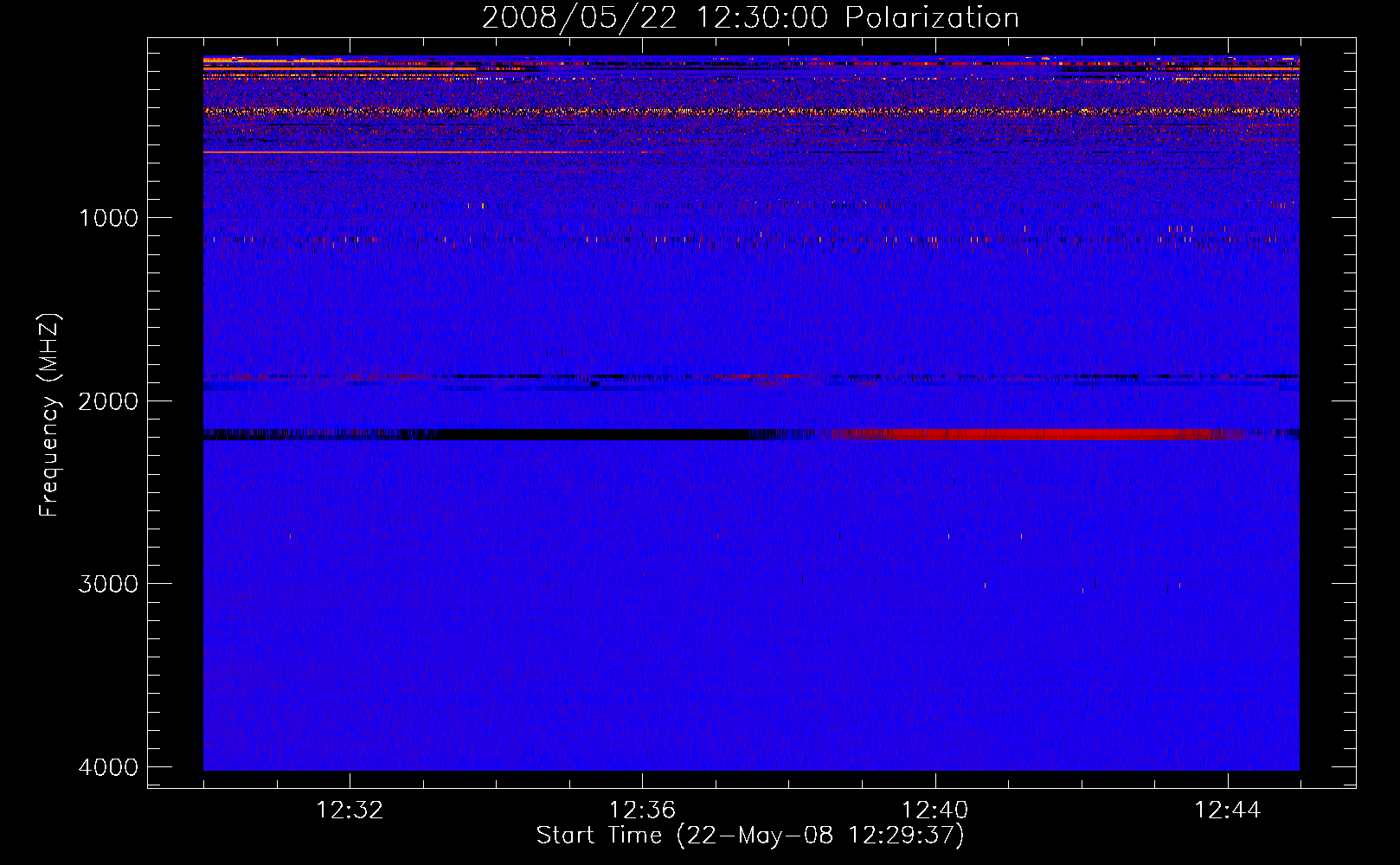Screen dimensions: 1400x865
Task: Click the 12:44 time tick label
Action: click(1228, 811)
